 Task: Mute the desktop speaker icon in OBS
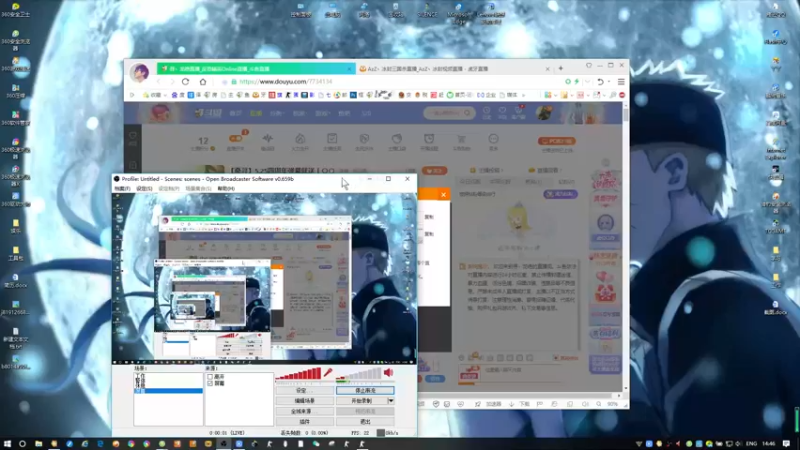388,373
